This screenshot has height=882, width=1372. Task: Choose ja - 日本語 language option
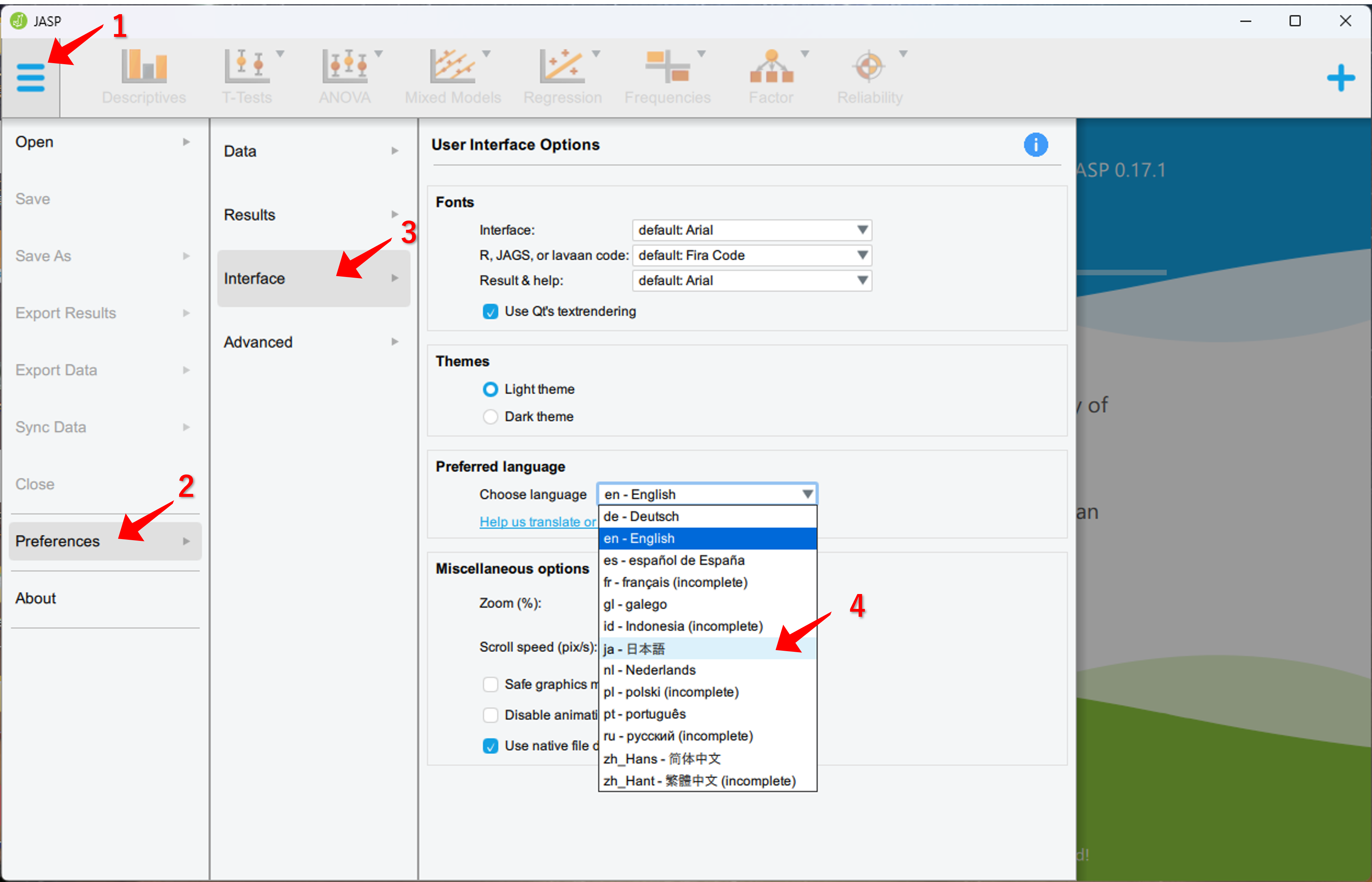coord(708,649)
